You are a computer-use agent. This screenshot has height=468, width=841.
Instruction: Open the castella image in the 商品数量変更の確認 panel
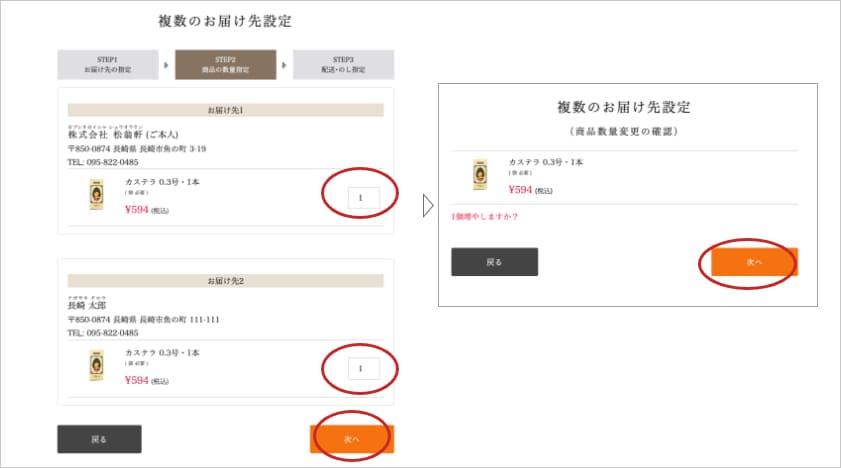point(480,175)
